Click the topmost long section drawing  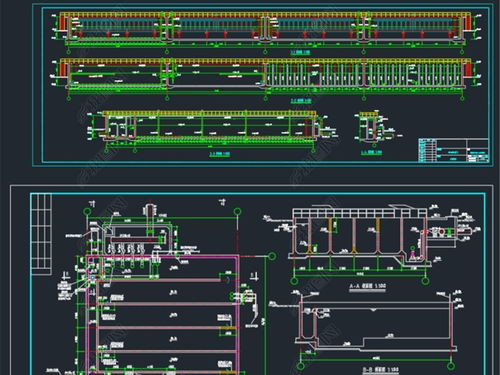[266, 29]
